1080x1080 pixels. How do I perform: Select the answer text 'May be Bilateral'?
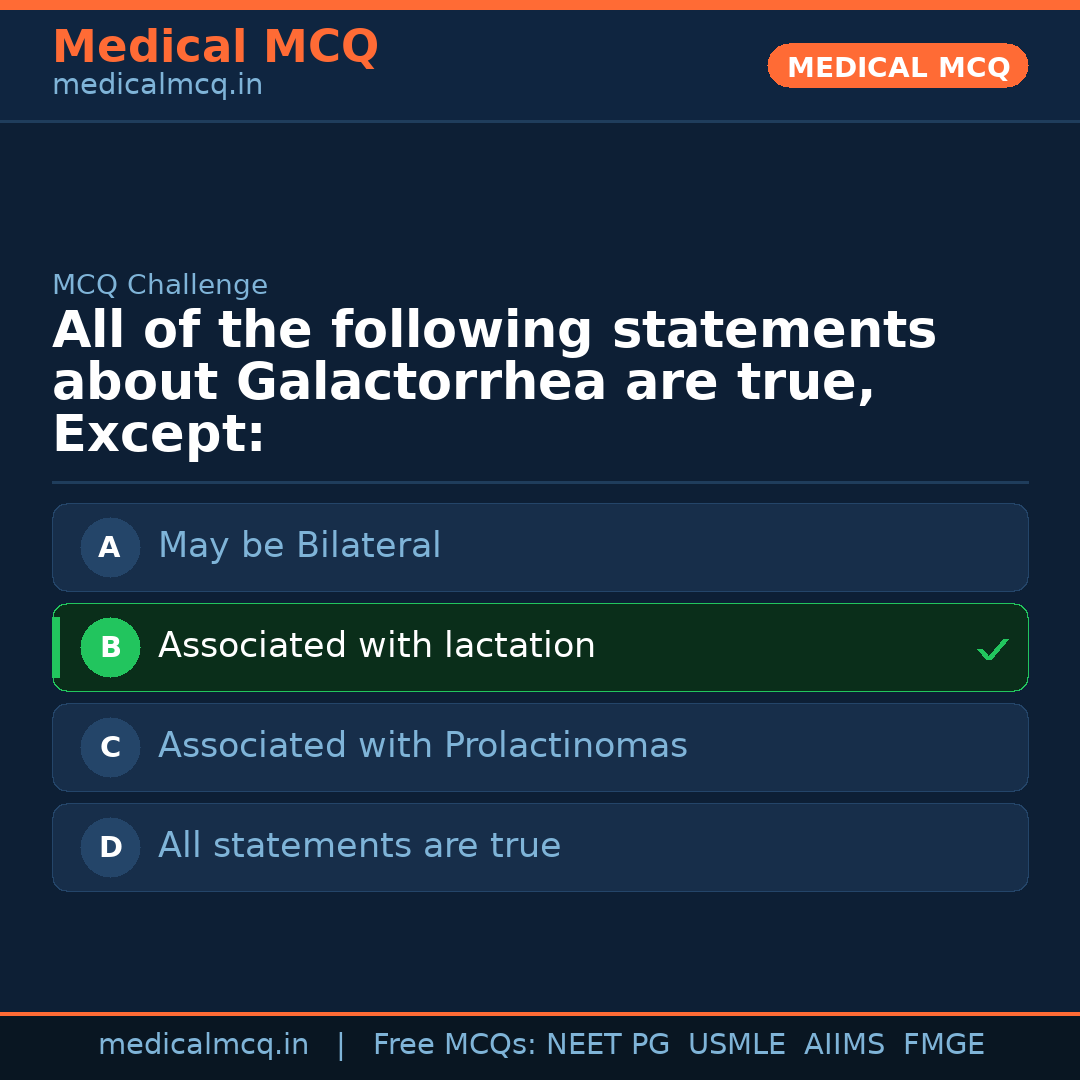(x=299, y=546)
